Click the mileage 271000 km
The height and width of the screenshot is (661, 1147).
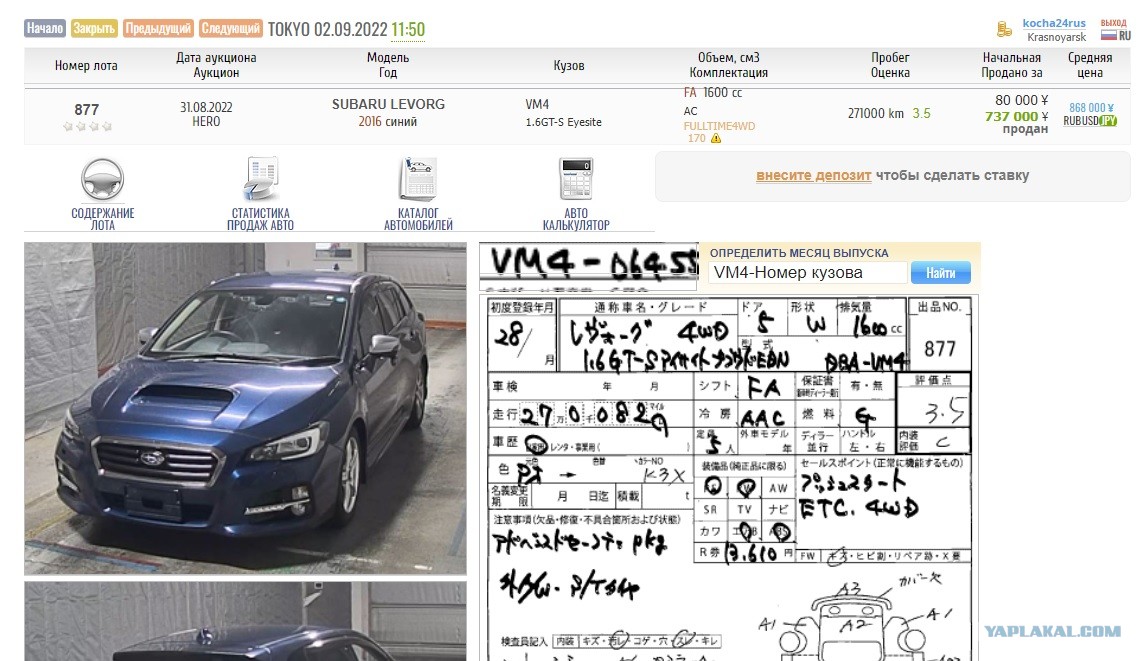tap(876, 113)
